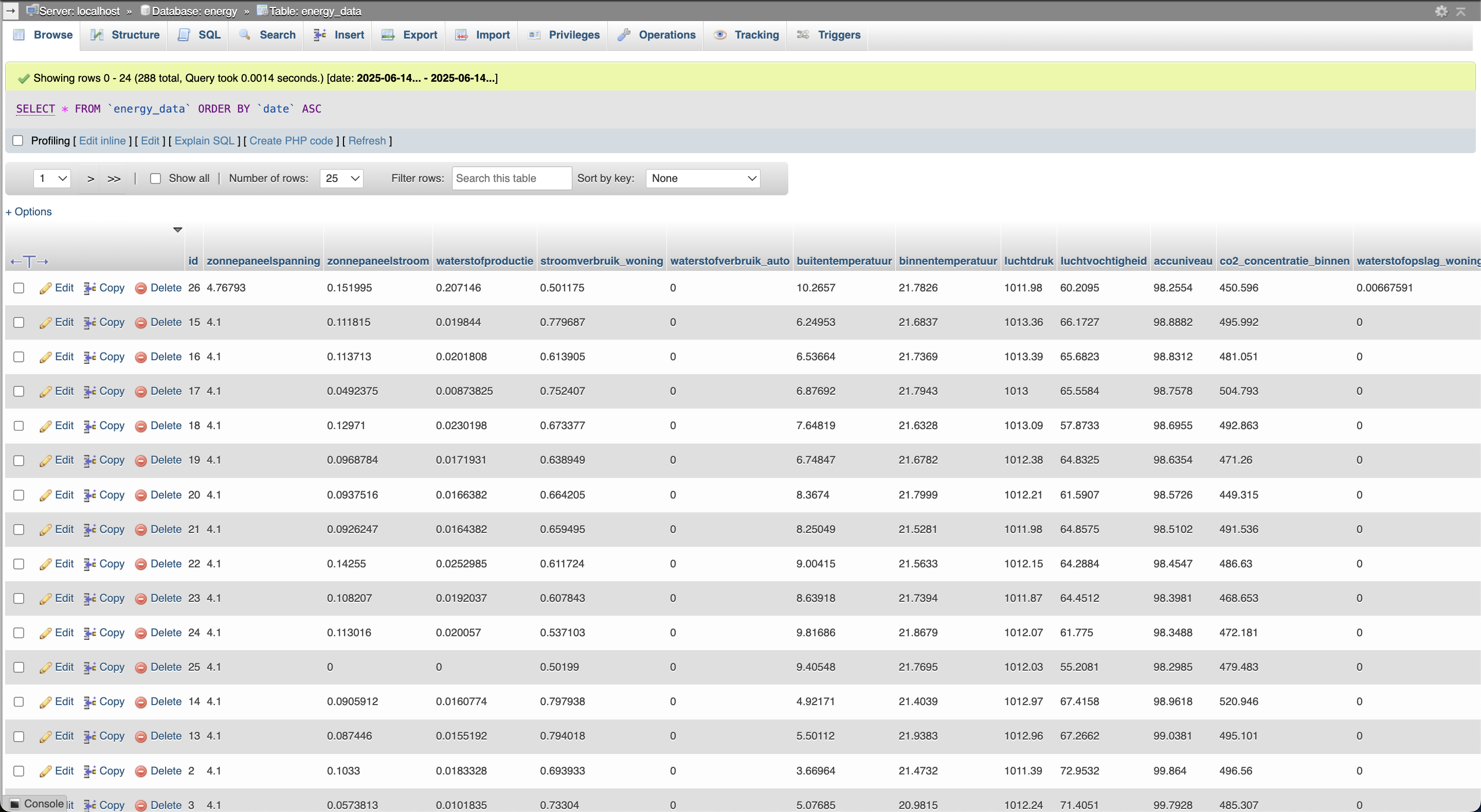Open the page number dropdown
Screen dimensions: 1481x812
(52, 178)
